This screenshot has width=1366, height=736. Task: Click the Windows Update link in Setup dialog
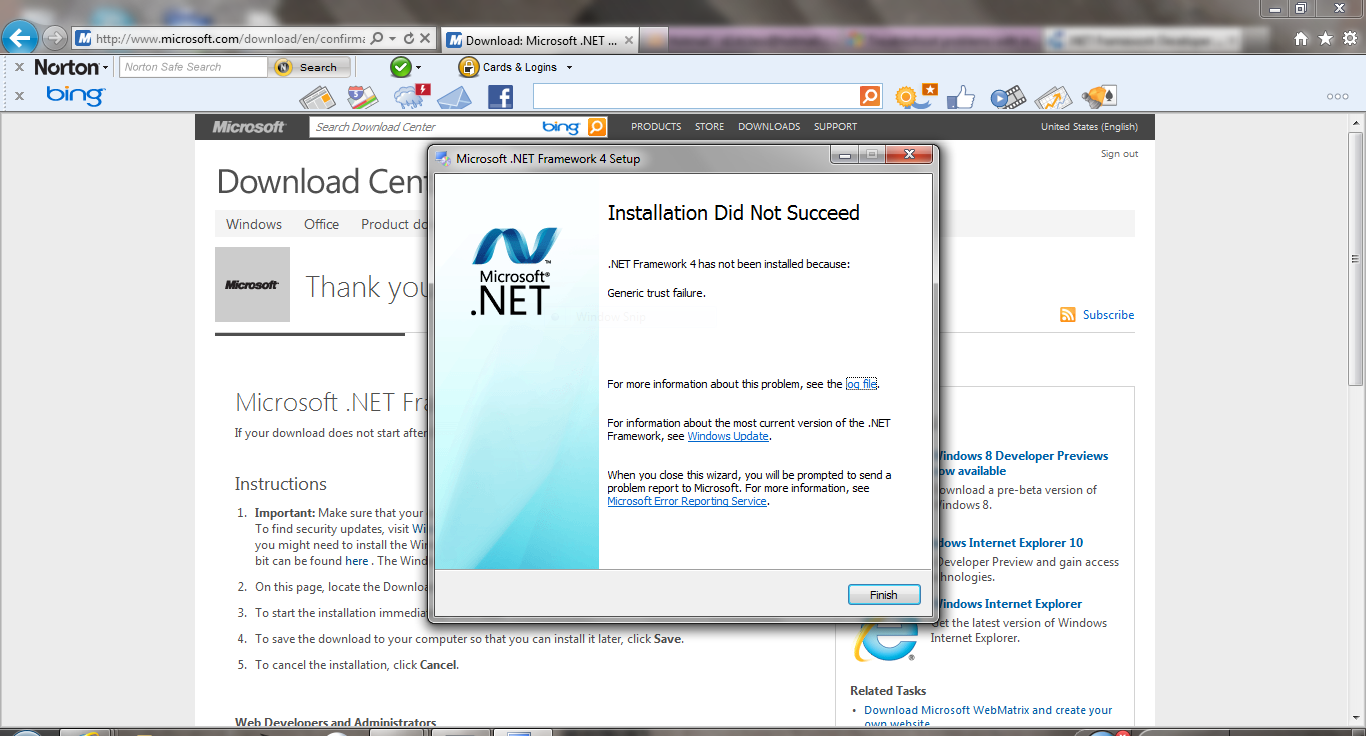point(728,436)
